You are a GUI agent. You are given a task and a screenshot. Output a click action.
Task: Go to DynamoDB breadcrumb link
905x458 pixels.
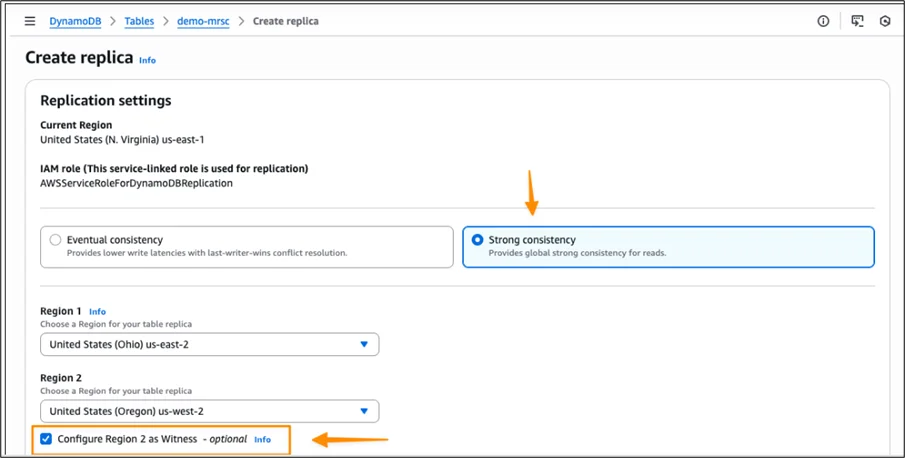pyautogui.click(x=75, y=21)
